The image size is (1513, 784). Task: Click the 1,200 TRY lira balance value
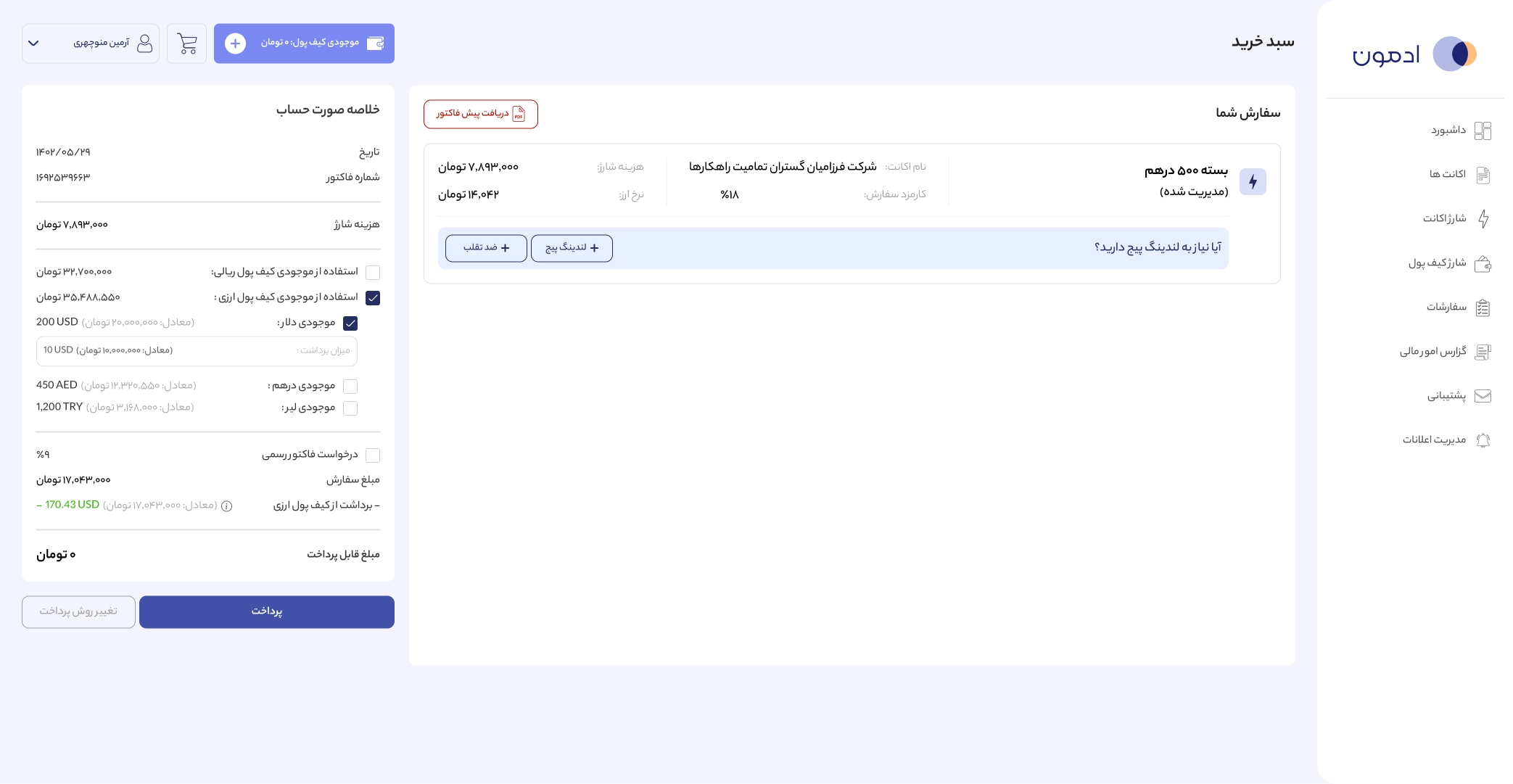[59, 408]
